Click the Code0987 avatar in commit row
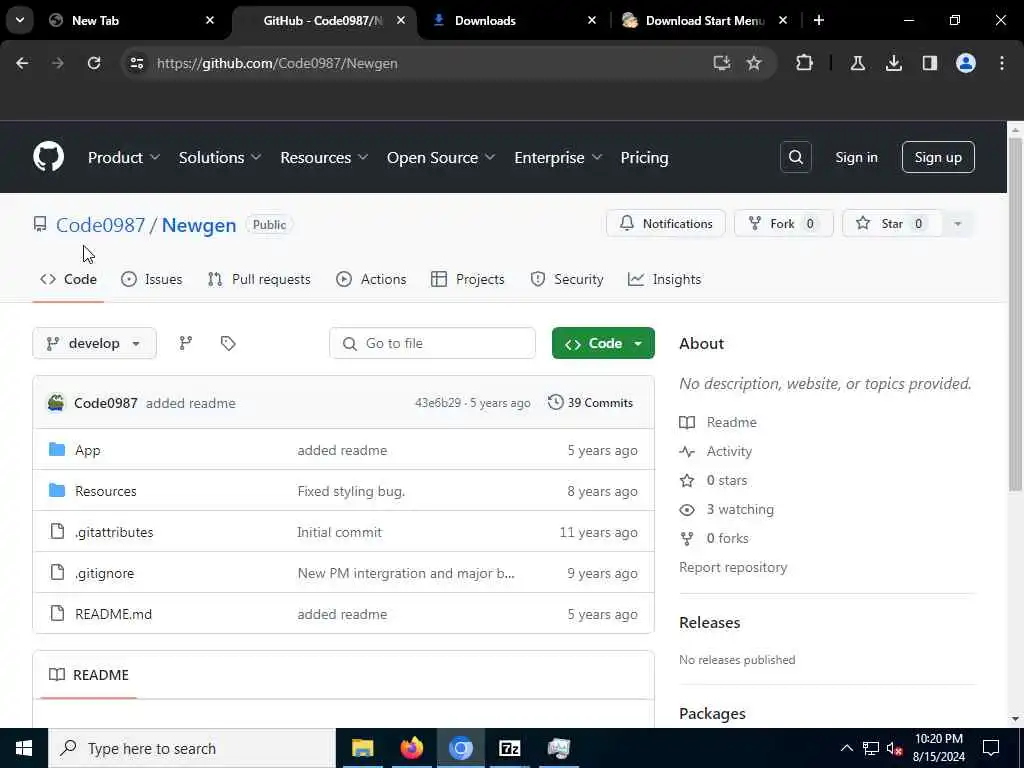 coord(56,402)
